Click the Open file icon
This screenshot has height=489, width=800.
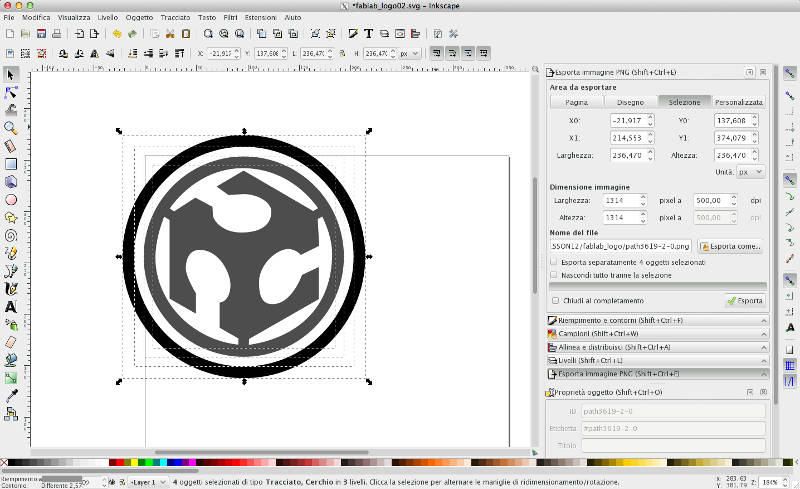25,34
